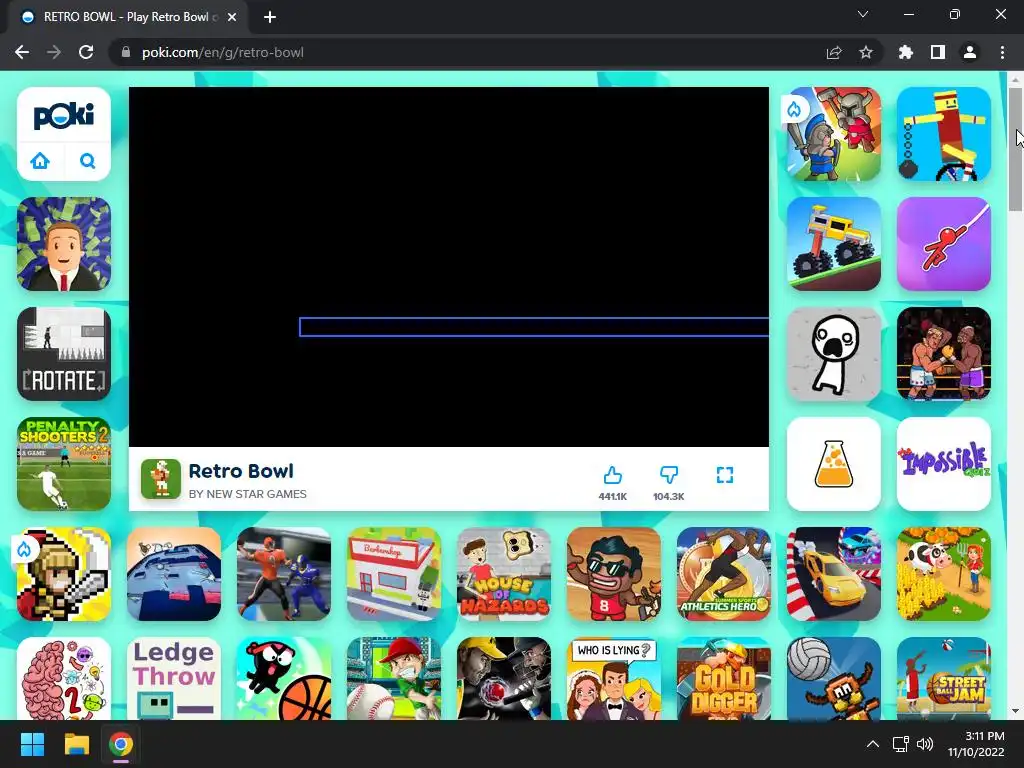Open the knights battle game thumbnail
1024x768 pixels.
(x=834, y=134)
